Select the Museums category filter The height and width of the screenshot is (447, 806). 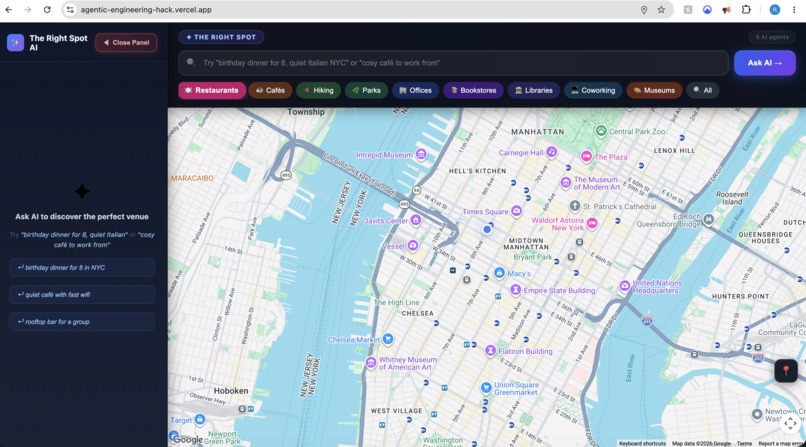654,90
